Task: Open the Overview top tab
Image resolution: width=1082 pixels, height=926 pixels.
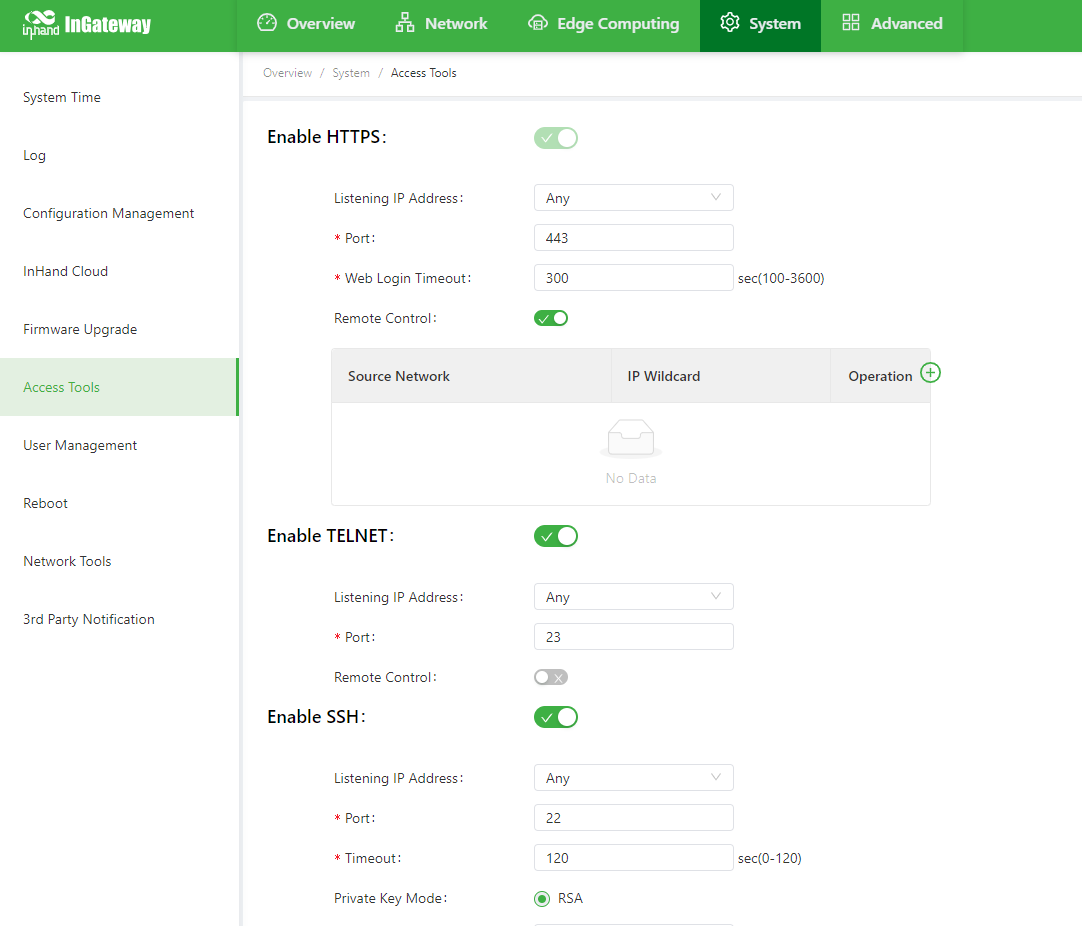Action: [x=306, y=23]
